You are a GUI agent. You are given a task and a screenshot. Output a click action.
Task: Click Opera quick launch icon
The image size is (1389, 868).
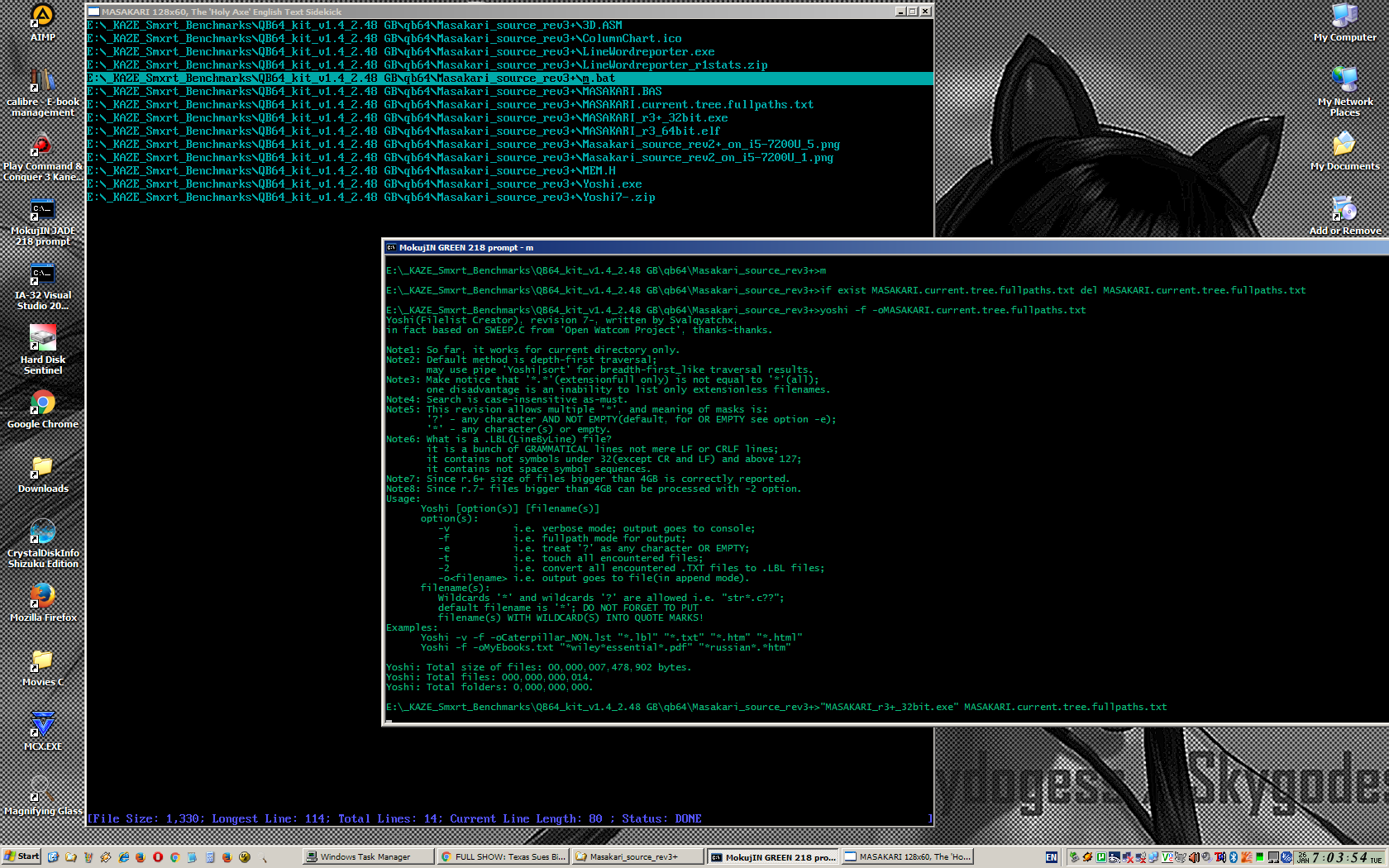click(157, 857)
